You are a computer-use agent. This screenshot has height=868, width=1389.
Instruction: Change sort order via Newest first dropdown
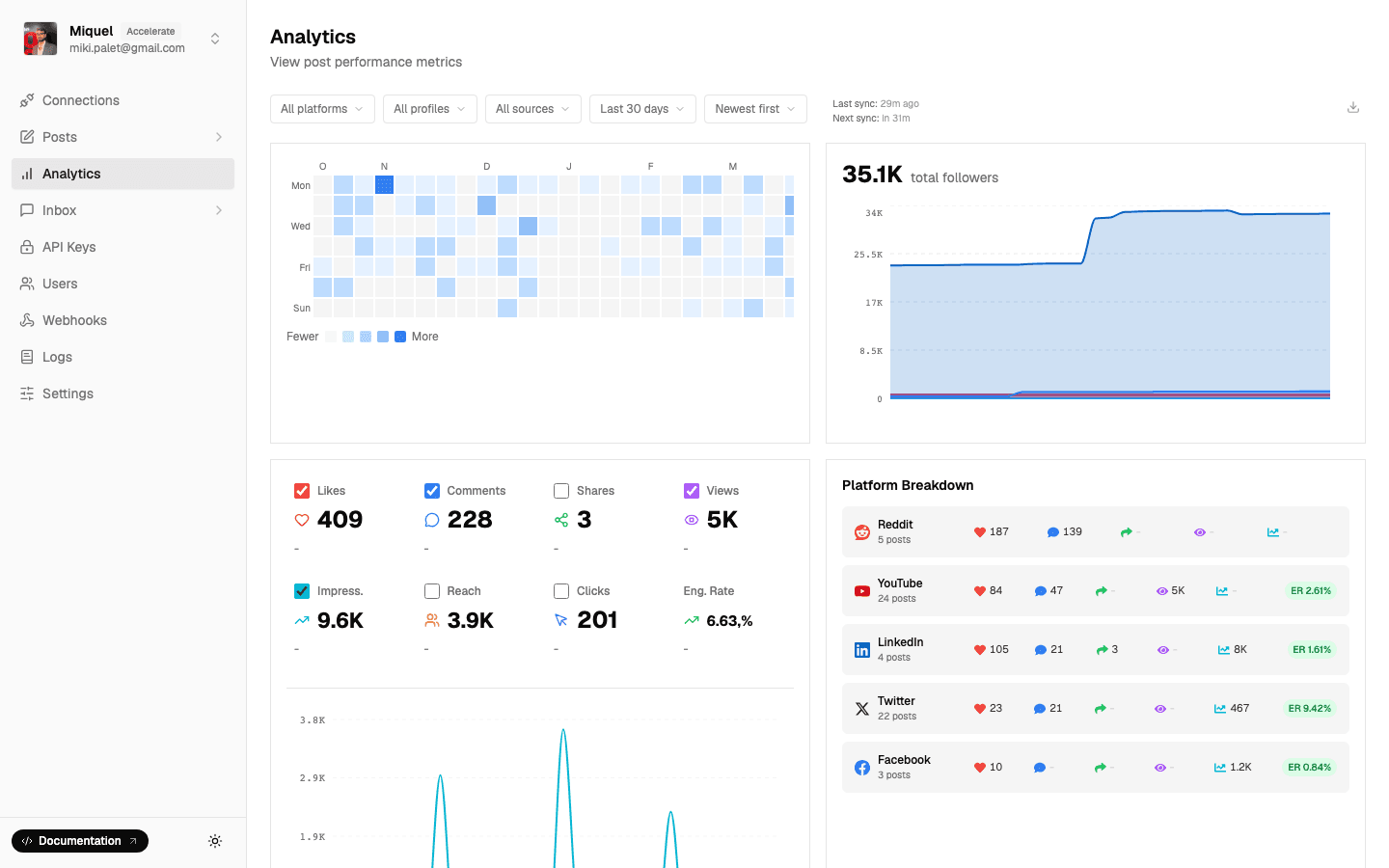point(755,109)
